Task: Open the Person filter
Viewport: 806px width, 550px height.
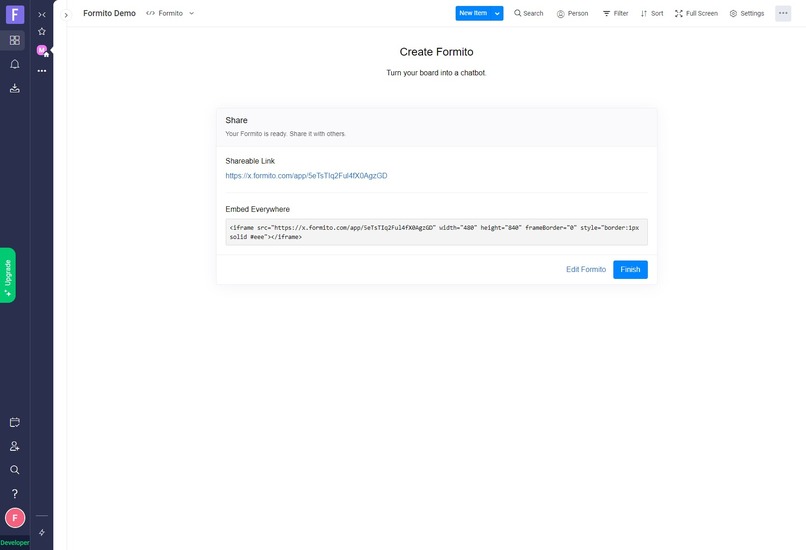Action: tap(572, 13)
